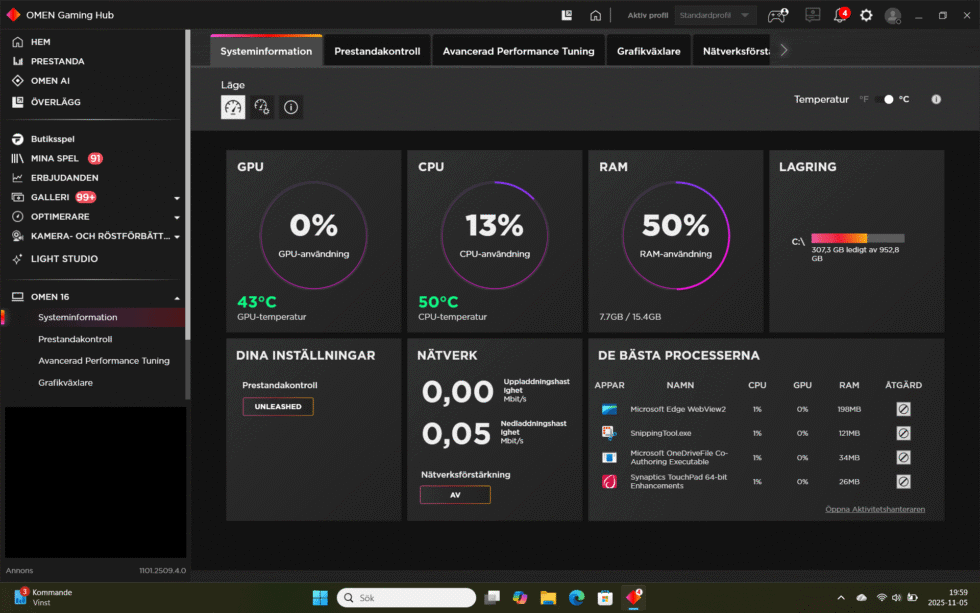Click the GPU usage gauge
This screenshot has height=613, width=980.
tap(314, 235)
